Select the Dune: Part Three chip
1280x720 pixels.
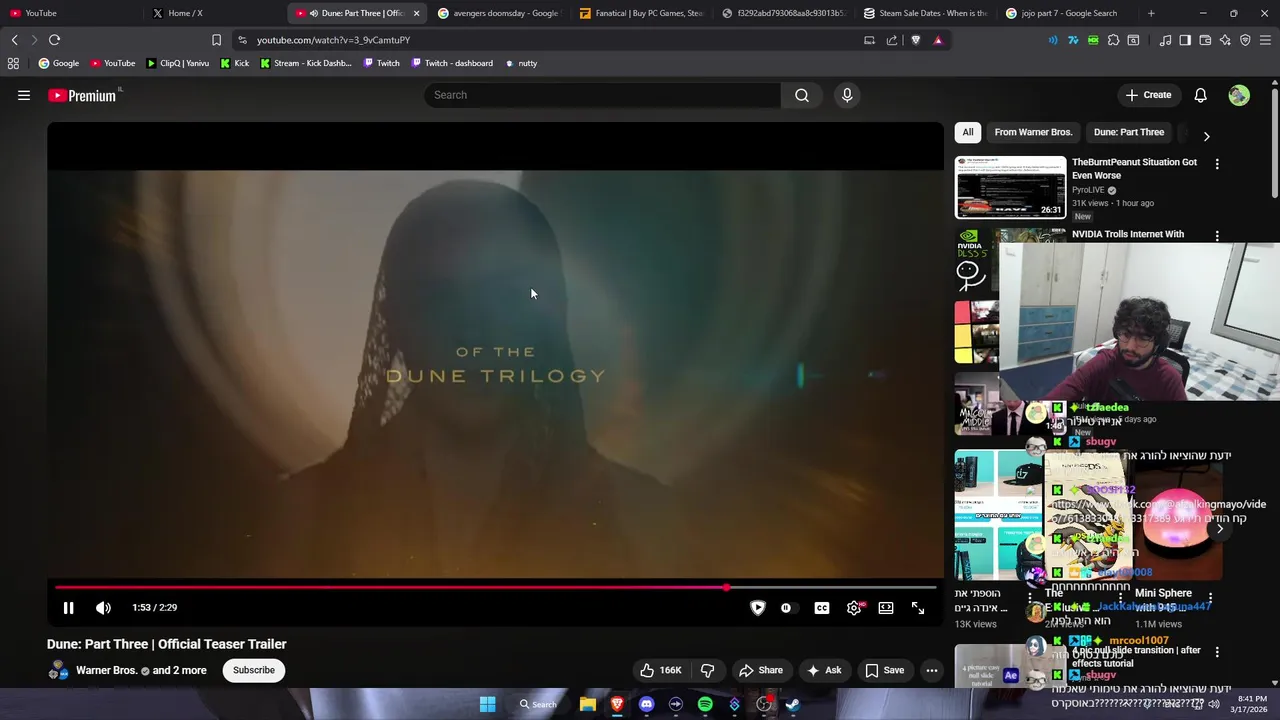tap(1129, 132)
